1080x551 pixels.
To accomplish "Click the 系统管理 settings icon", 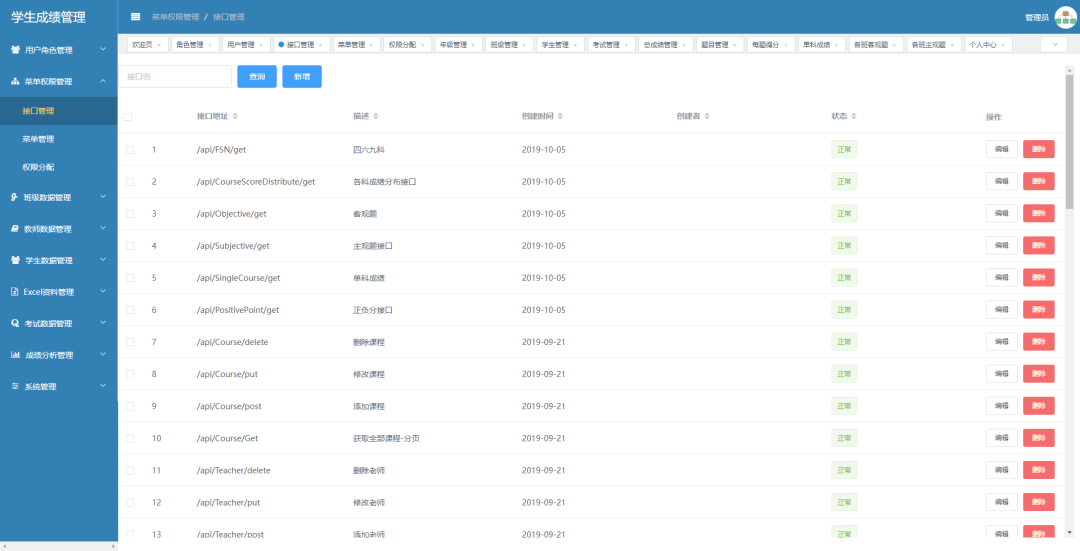I will (15, 386).
